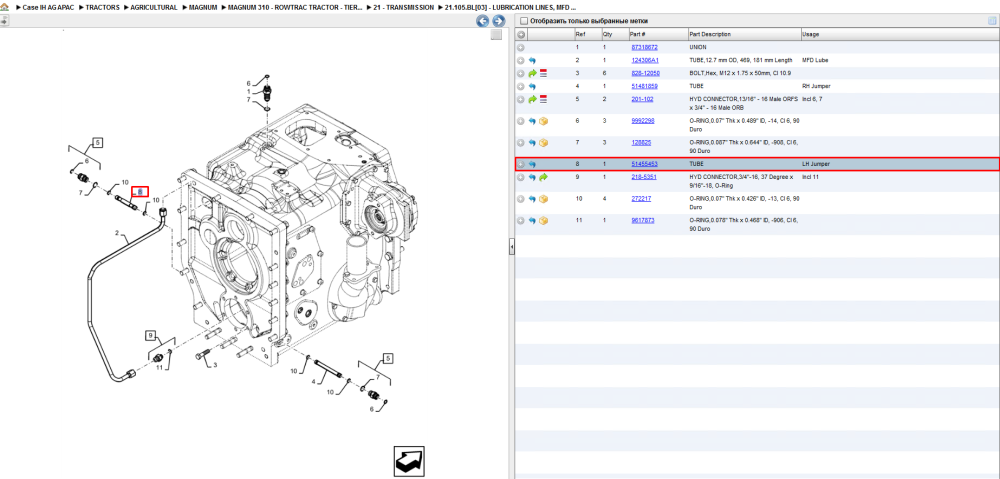The width and height of the screenshot is (1000, 479).
Task: Select callout 8 in the diagram
Action: (x=140, y=191)
